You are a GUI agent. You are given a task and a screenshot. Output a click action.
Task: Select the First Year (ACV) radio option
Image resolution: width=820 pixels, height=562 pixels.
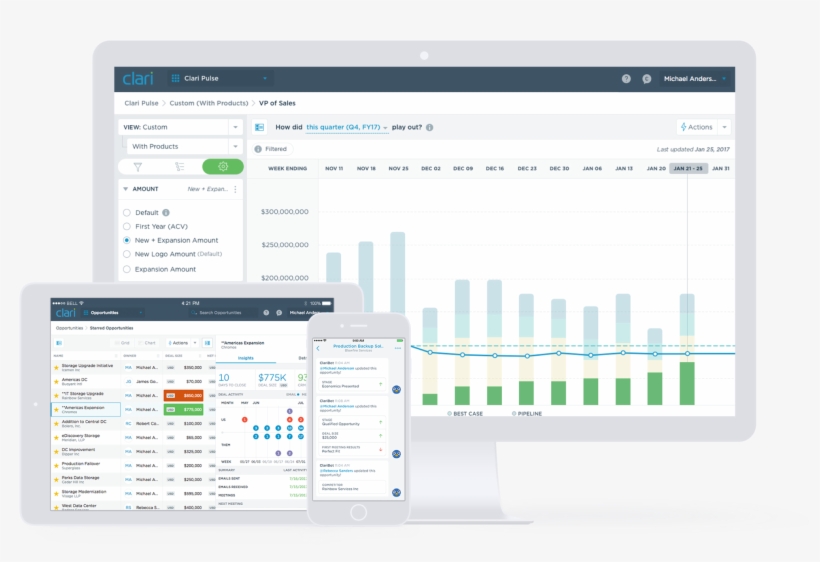pyautogui.click(x=127, y=226)
